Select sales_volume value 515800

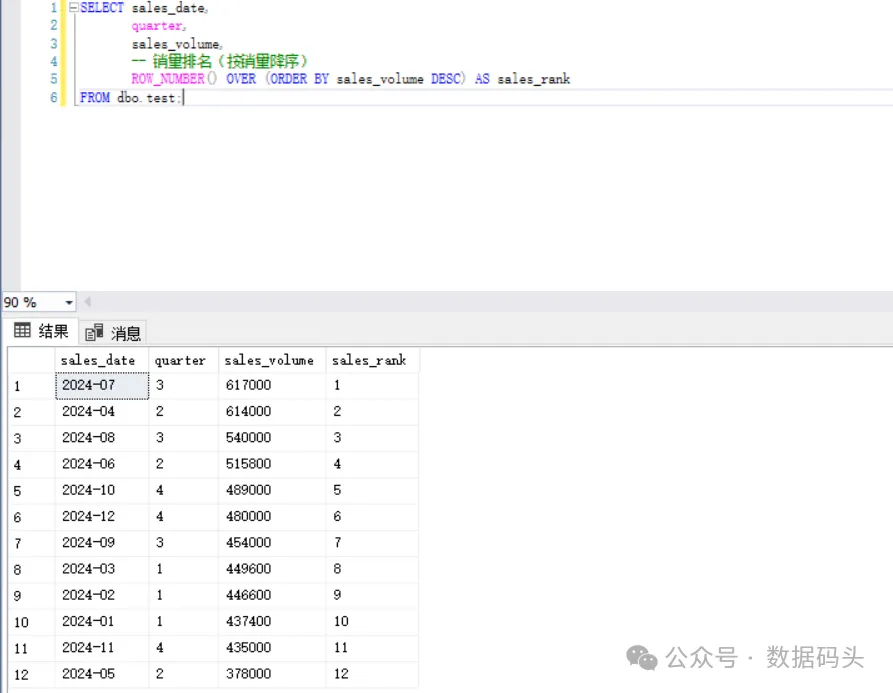[272, 464]
